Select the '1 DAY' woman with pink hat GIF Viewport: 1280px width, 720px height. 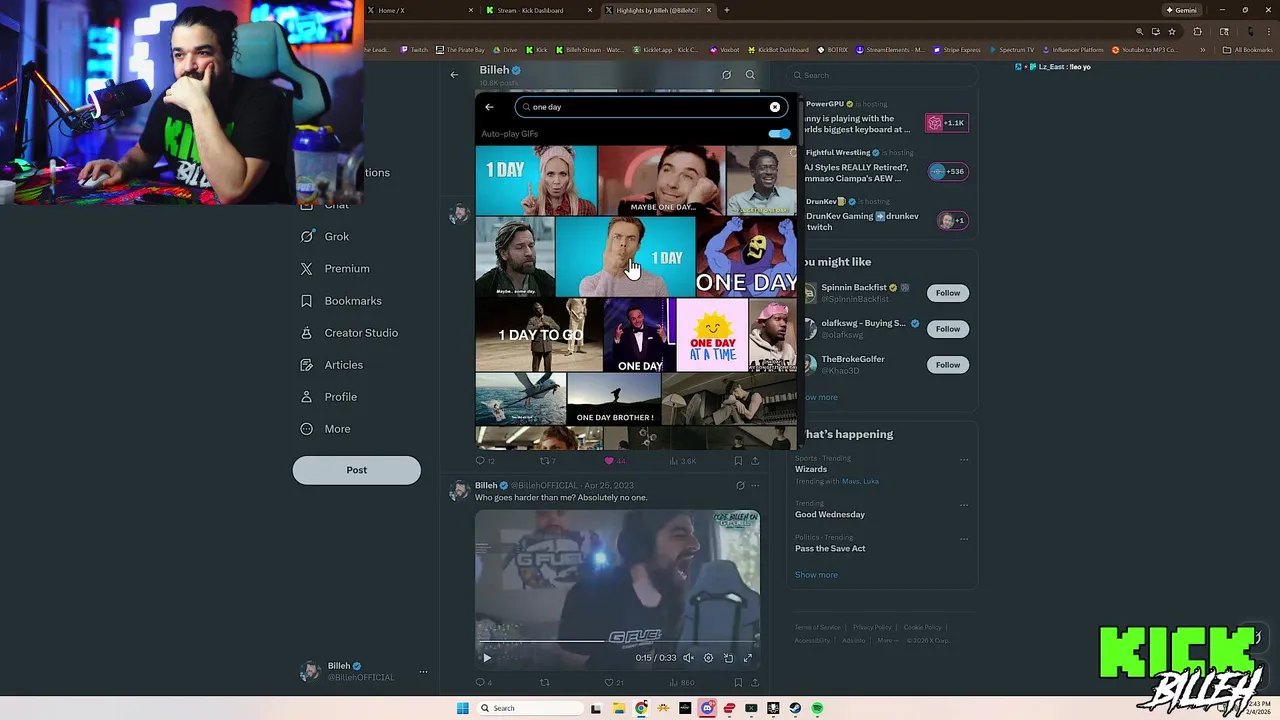click(x=536, y=181)
